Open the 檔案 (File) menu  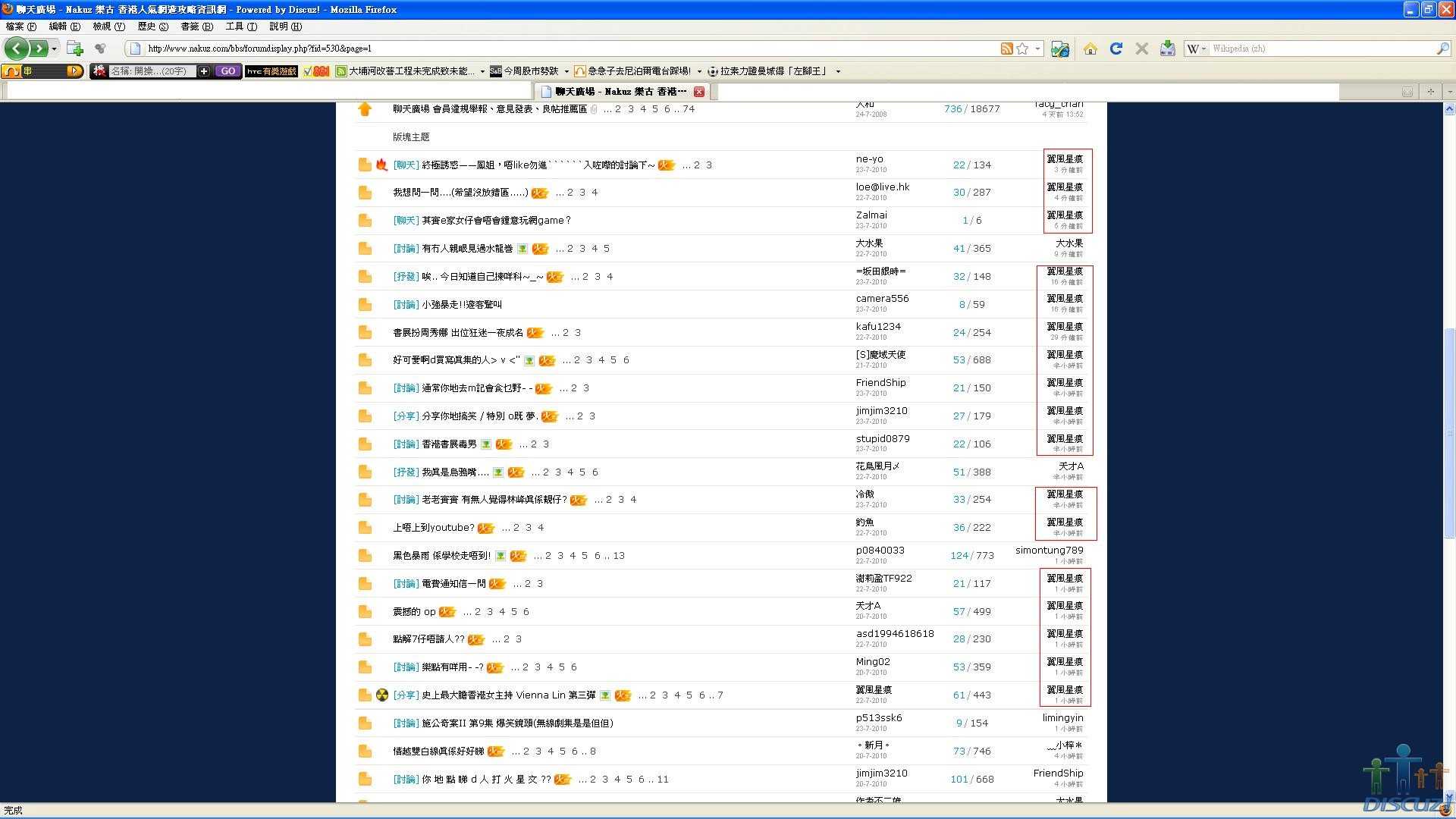point(20,27)
